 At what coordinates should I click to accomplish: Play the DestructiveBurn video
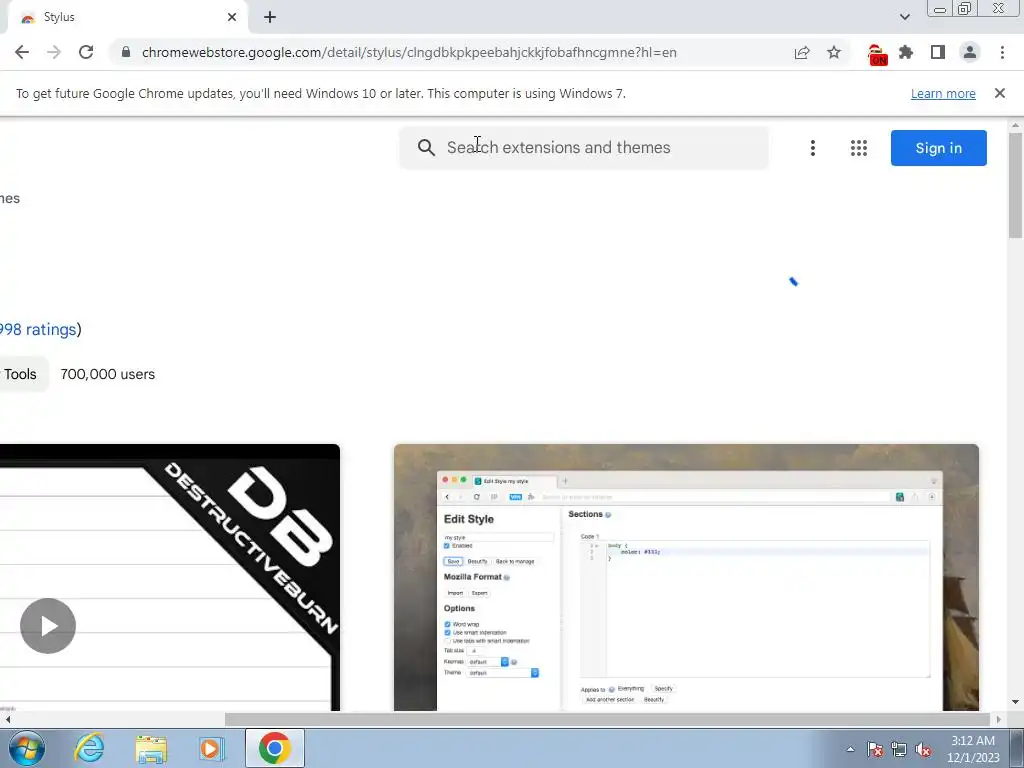click(x=48, y=626)
